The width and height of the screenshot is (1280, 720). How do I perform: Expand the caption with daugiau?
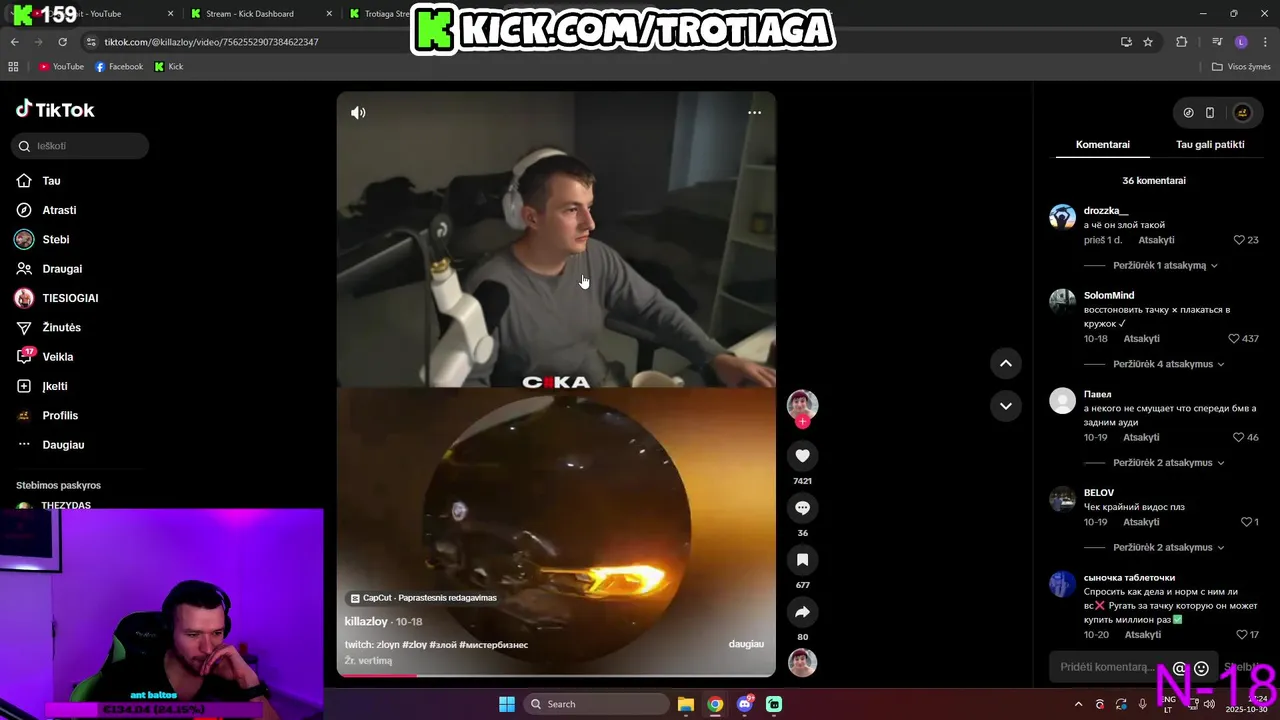746,644
